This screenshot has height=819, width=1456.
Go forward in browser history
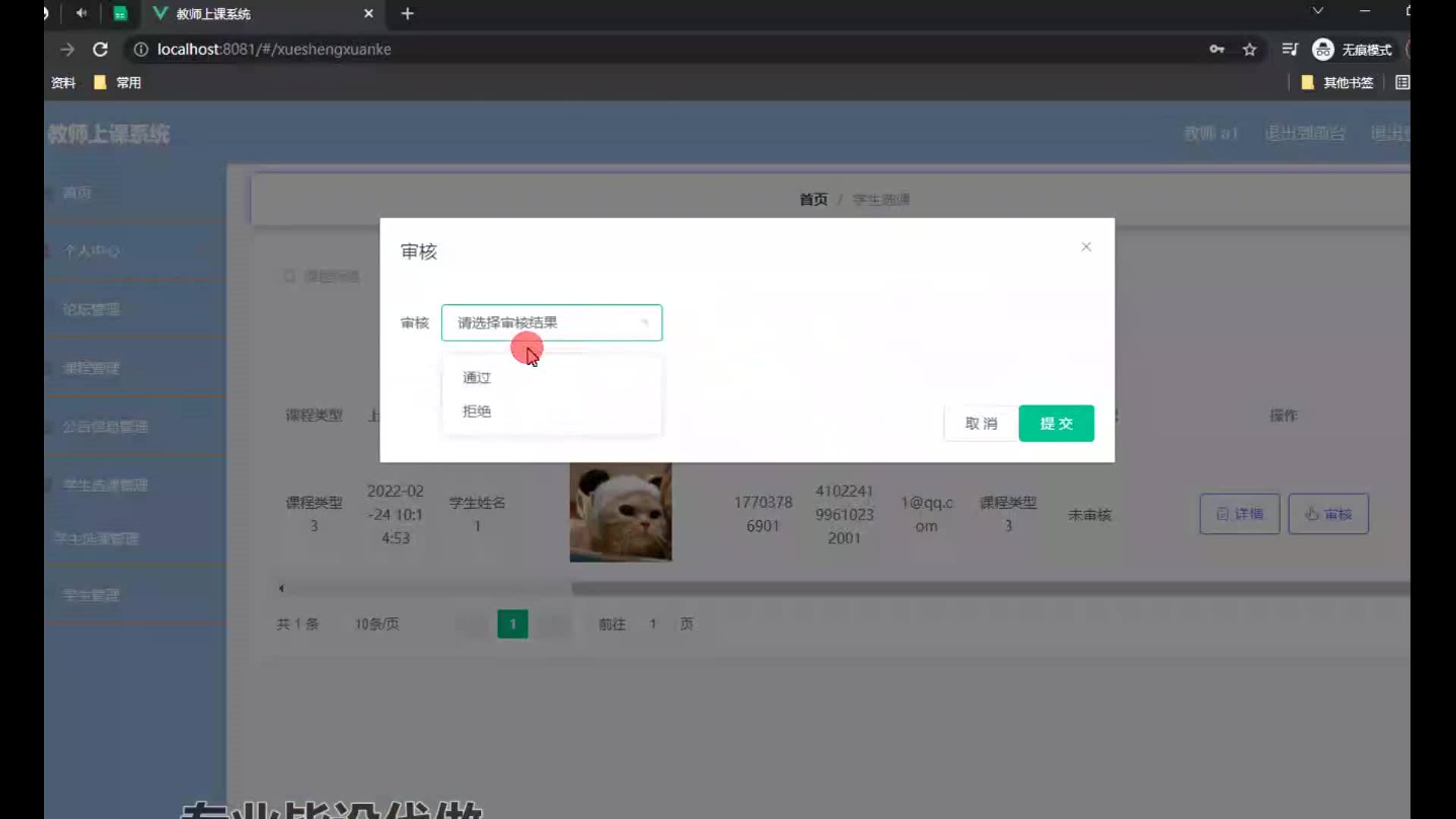[67, 49]
